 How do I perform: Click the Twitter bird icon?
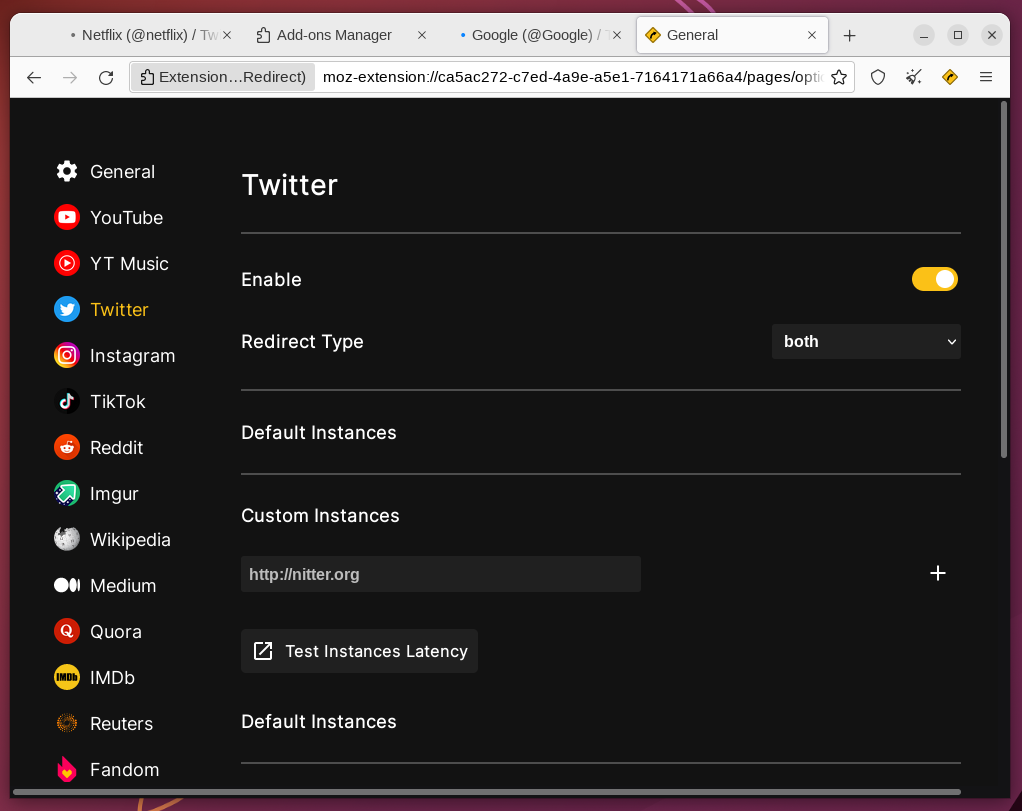point(66,310)
